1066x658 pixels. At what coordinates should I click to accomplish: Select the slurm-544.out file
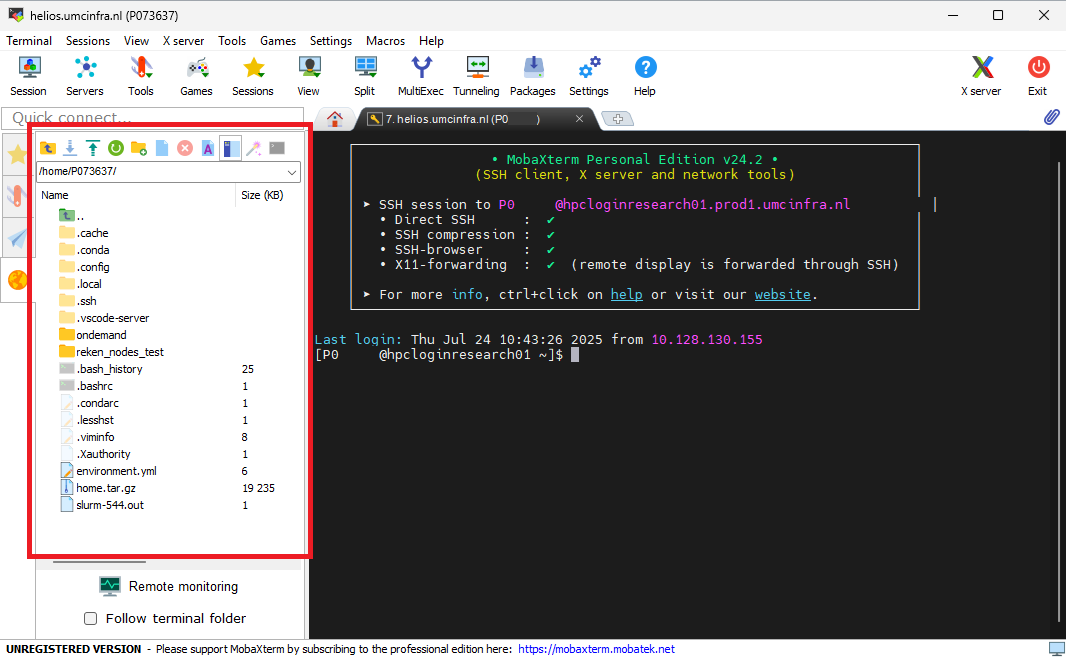102,505
